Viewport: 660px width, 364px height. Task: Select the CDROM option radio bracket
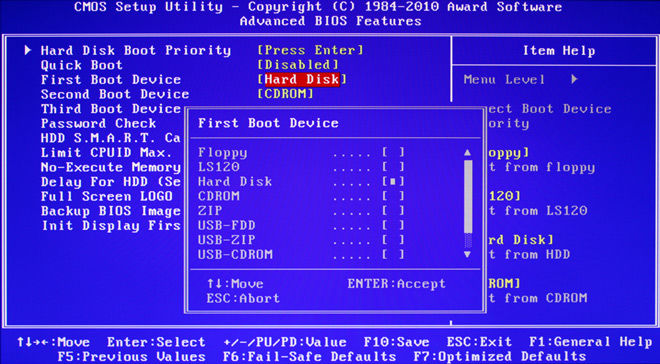[x=393, y=196]
